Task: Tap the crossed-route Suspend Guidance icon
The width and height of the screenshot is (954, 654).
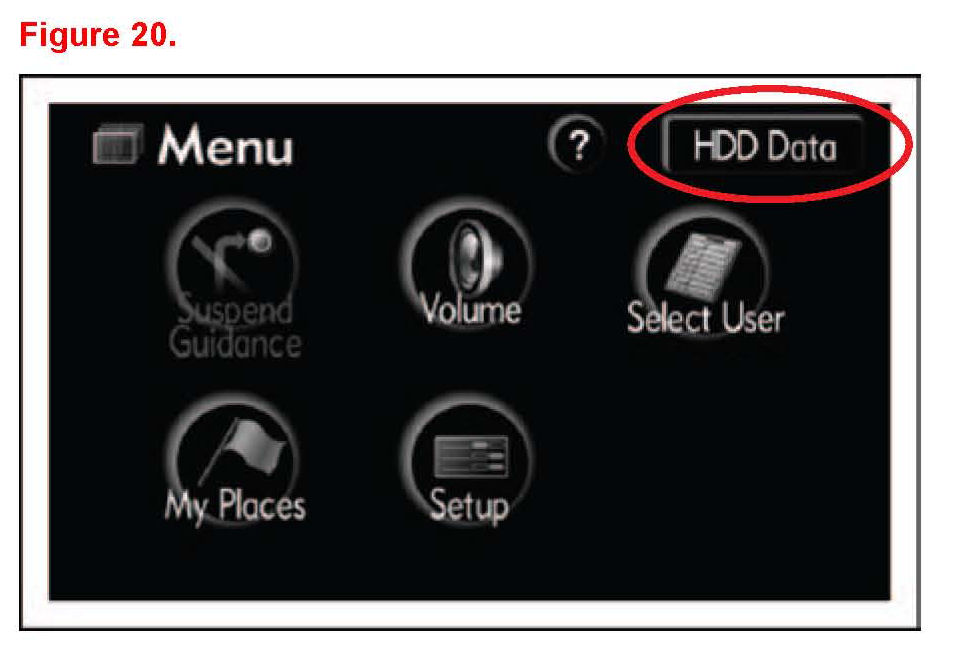Action: (x=230, y=259)
